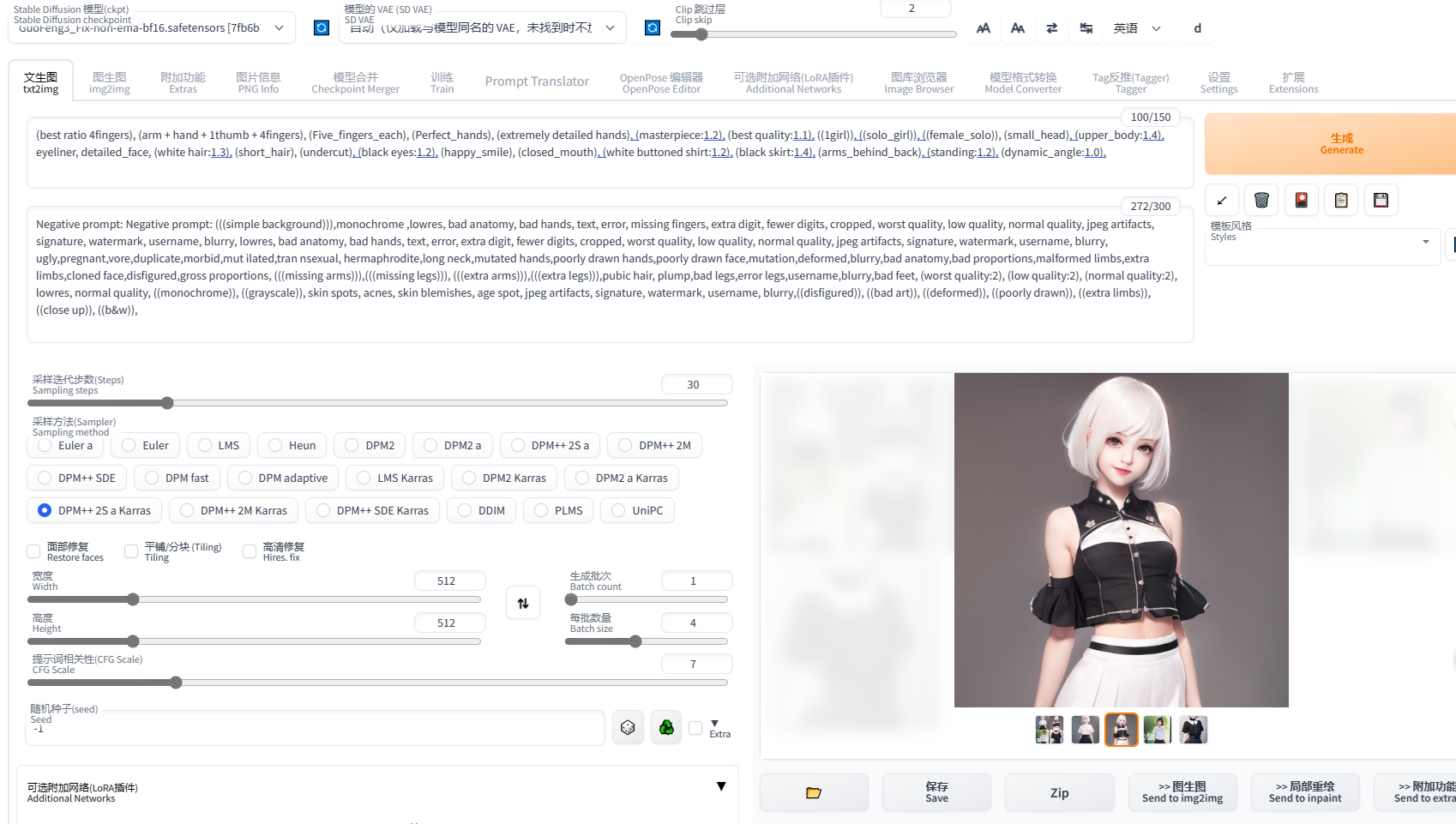1456x824 pixels.
Task: Apply selected styles with clipboard icon
Action: tap(1341, 200)
